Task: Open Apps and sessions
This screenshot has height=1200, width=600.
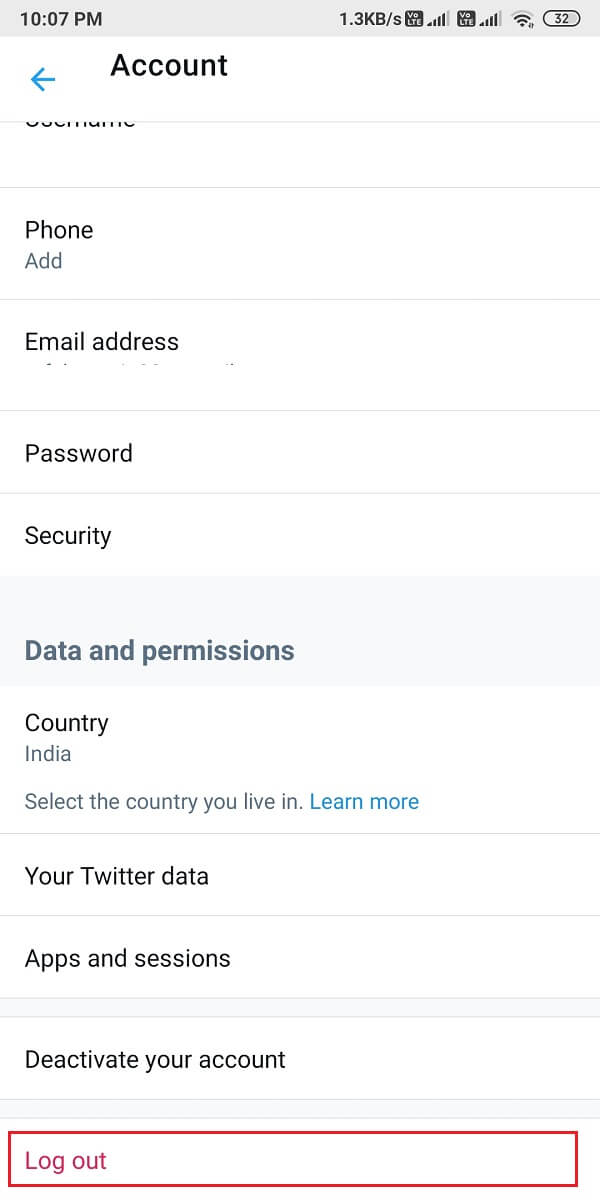Action: (x=128, y=958)
